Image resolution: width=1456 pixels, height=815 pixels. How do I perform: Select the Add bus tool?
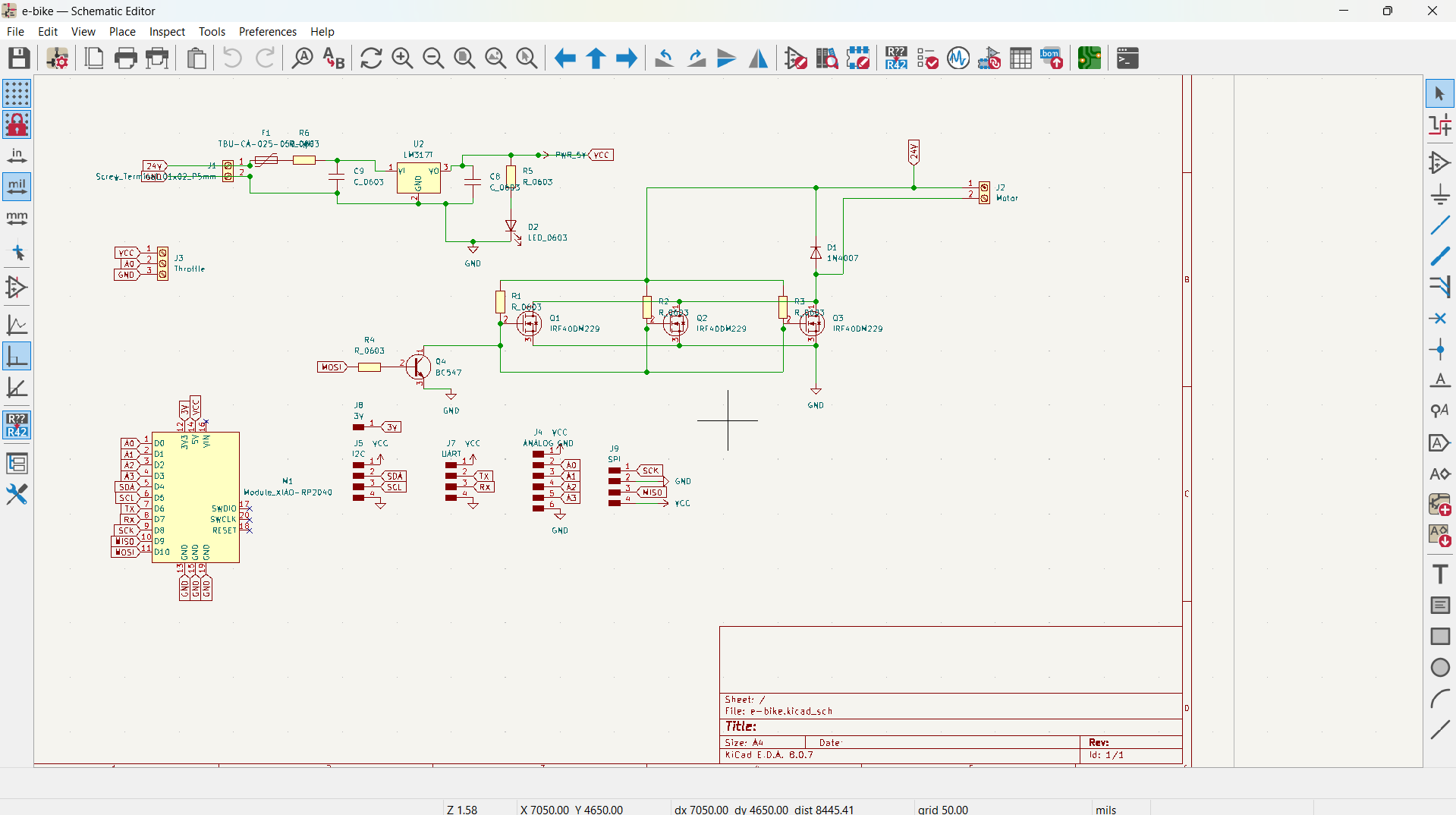pyautogui.click(x=1439, y=256)
